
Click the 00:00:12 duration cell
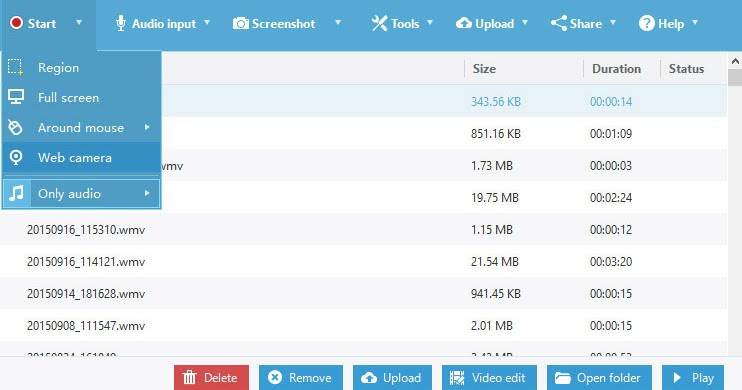611,230
